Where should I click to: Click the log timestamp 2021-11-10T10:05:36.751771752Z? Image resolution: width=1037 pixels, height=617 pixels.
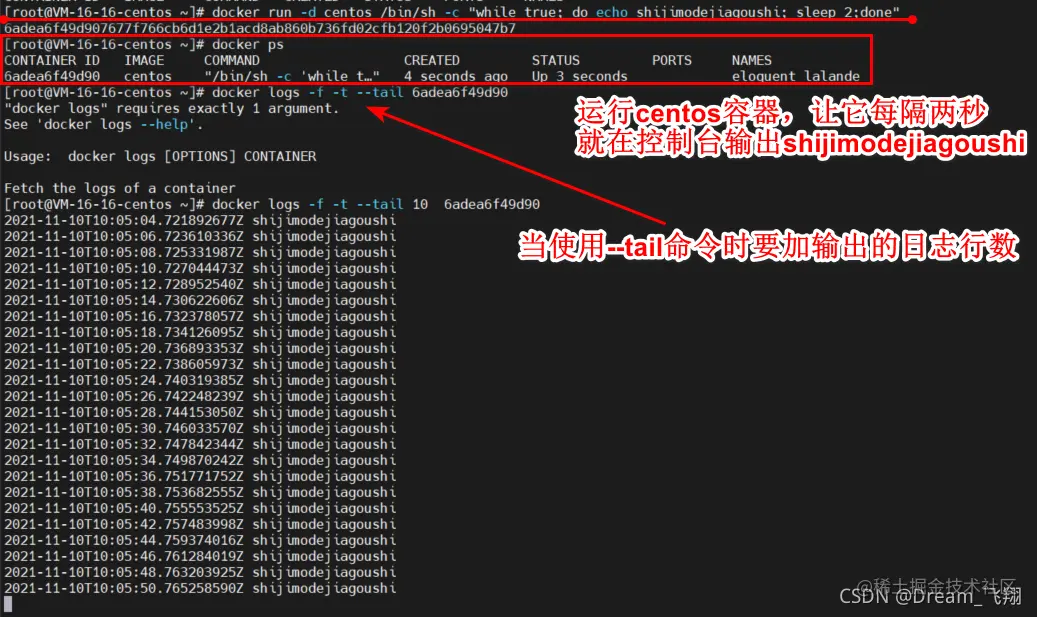click(x=124, y=476)
